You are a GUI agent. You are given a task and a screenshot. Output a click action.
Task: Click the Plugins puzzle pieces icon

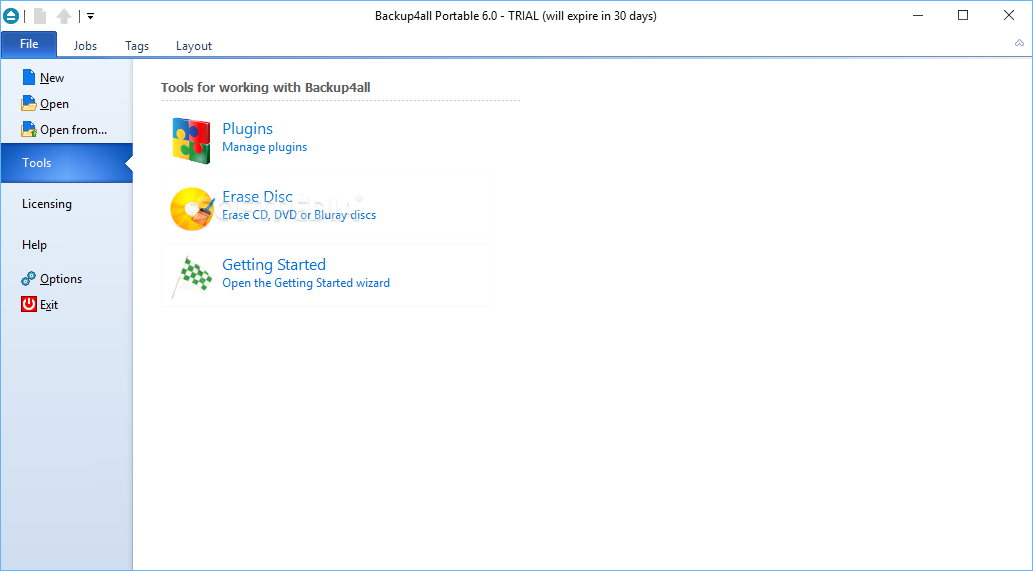click(x=191, y=140)
